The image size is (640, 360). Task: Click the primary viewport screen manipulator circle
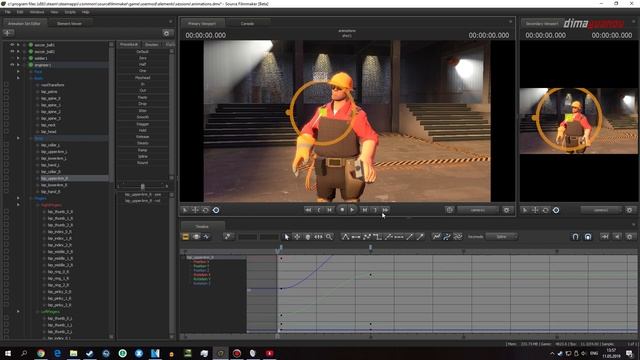[x=216, y=210]
